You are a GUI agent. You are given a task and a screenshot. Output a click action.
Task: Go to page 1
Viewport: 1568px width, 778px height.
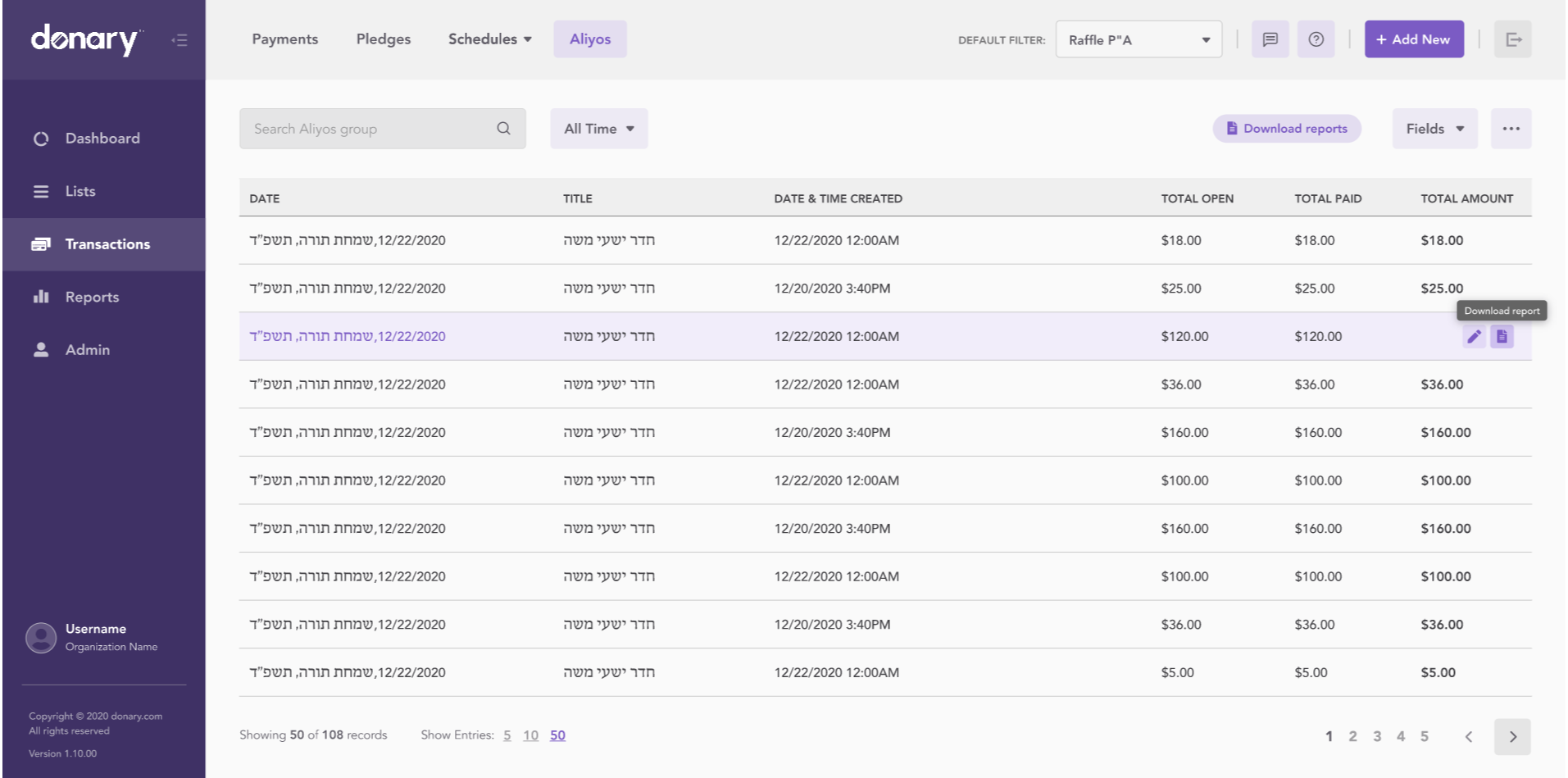pyautogui.click(x=1329, y=736)
